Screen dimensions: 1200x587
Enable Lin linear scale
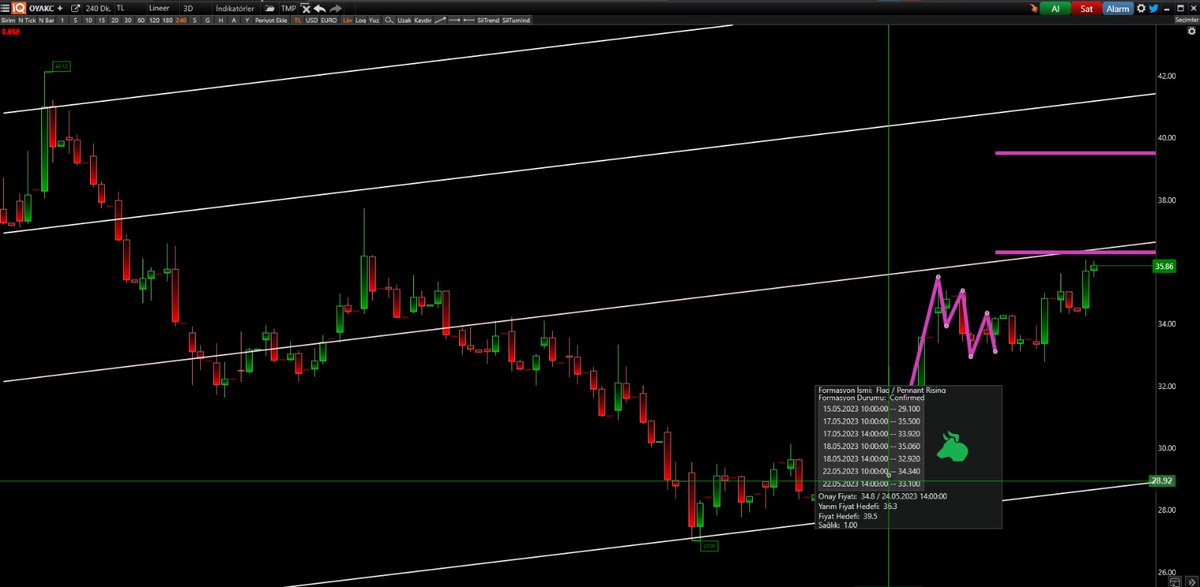[347, 20]
